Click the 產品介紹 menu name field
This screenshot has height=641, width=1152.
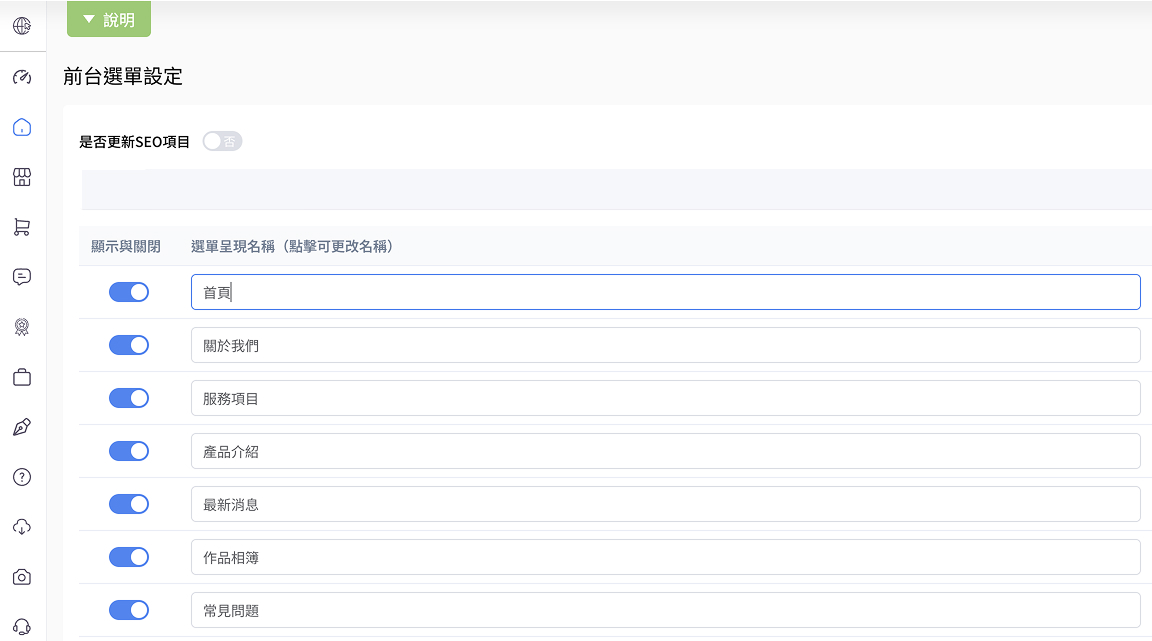(x=665, y=451)
